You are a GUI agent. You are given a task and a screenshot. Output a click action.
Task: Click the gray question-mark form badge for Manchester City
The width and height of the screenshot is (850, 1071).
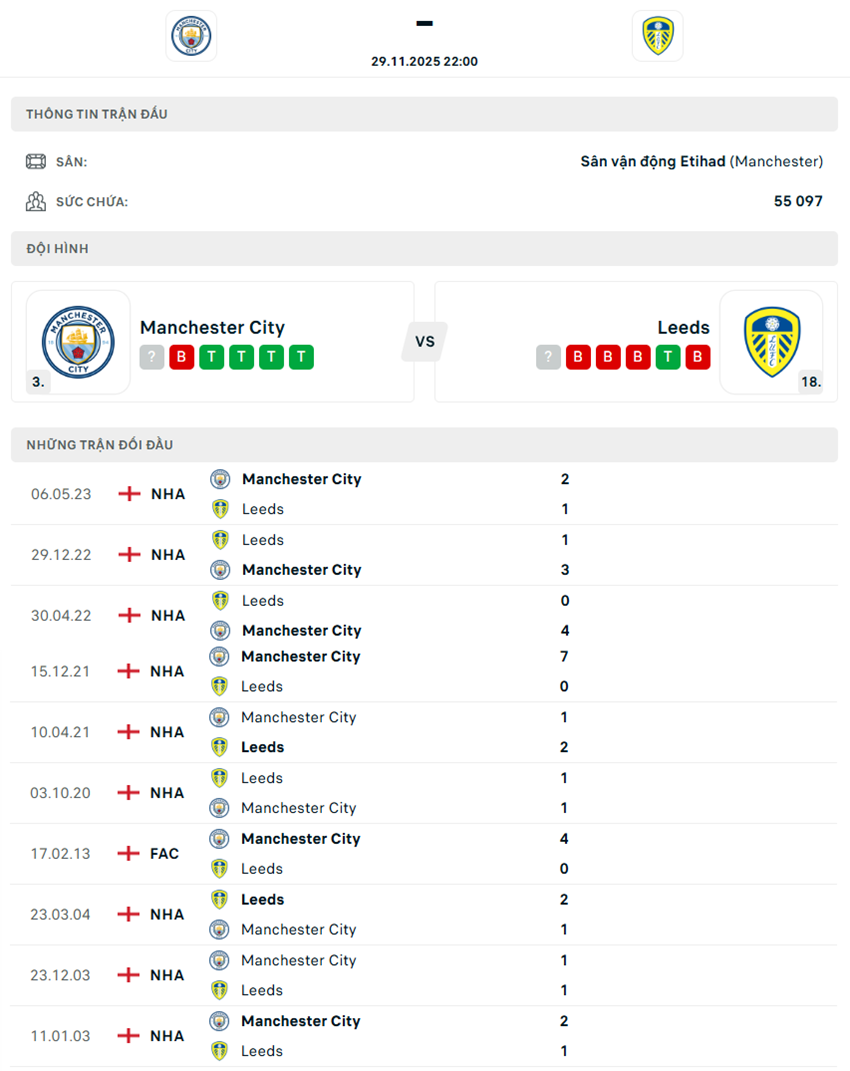pos(152,357)
